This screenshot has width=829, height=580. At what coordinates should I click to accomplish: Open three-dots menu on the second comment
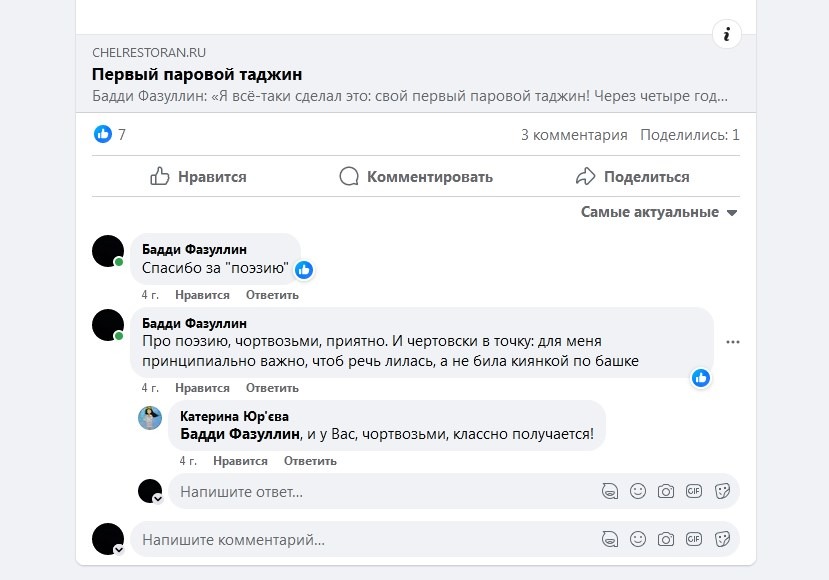[x=733, y=342]
